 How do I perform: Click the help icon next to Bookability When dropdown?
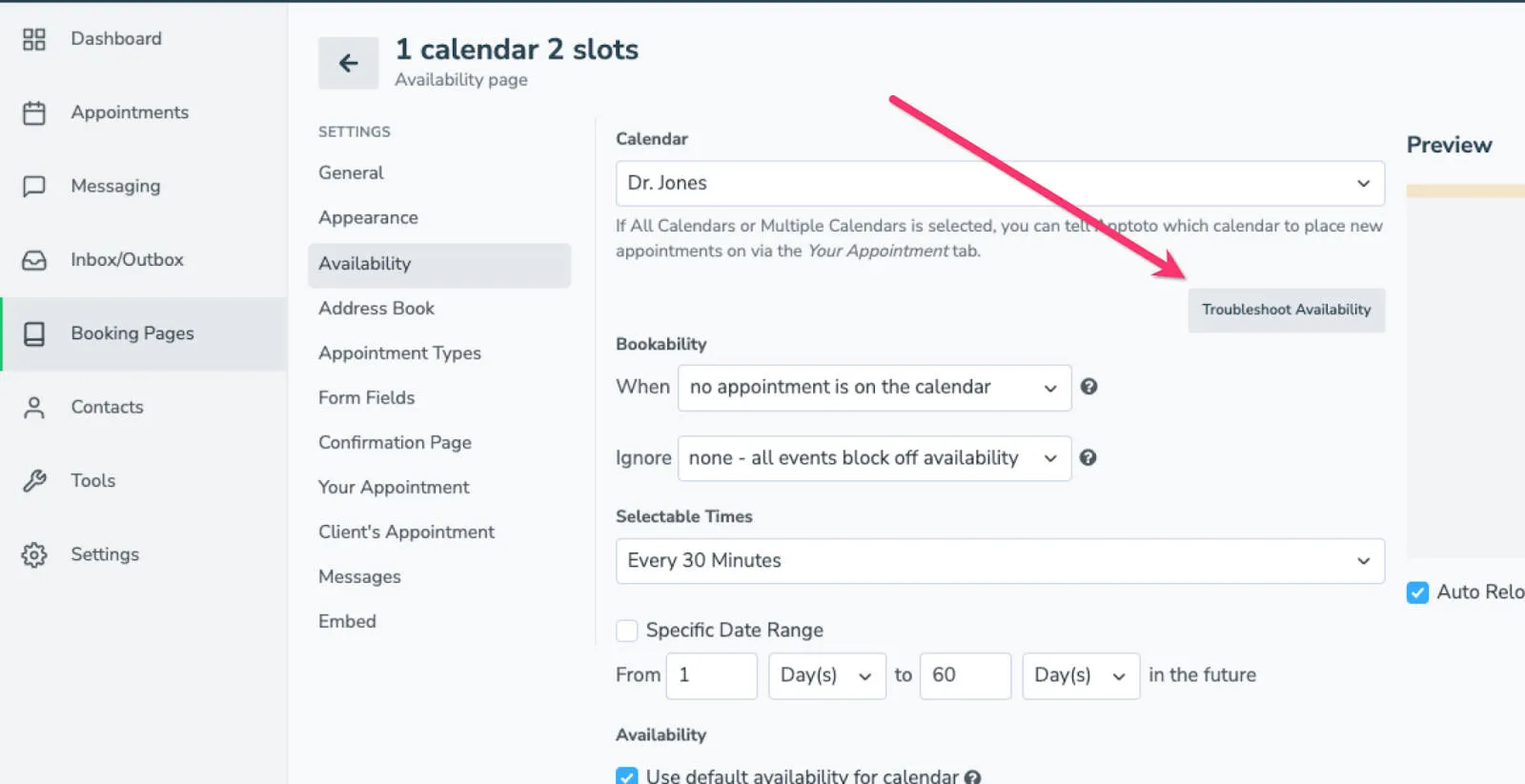click(1089, 388)
